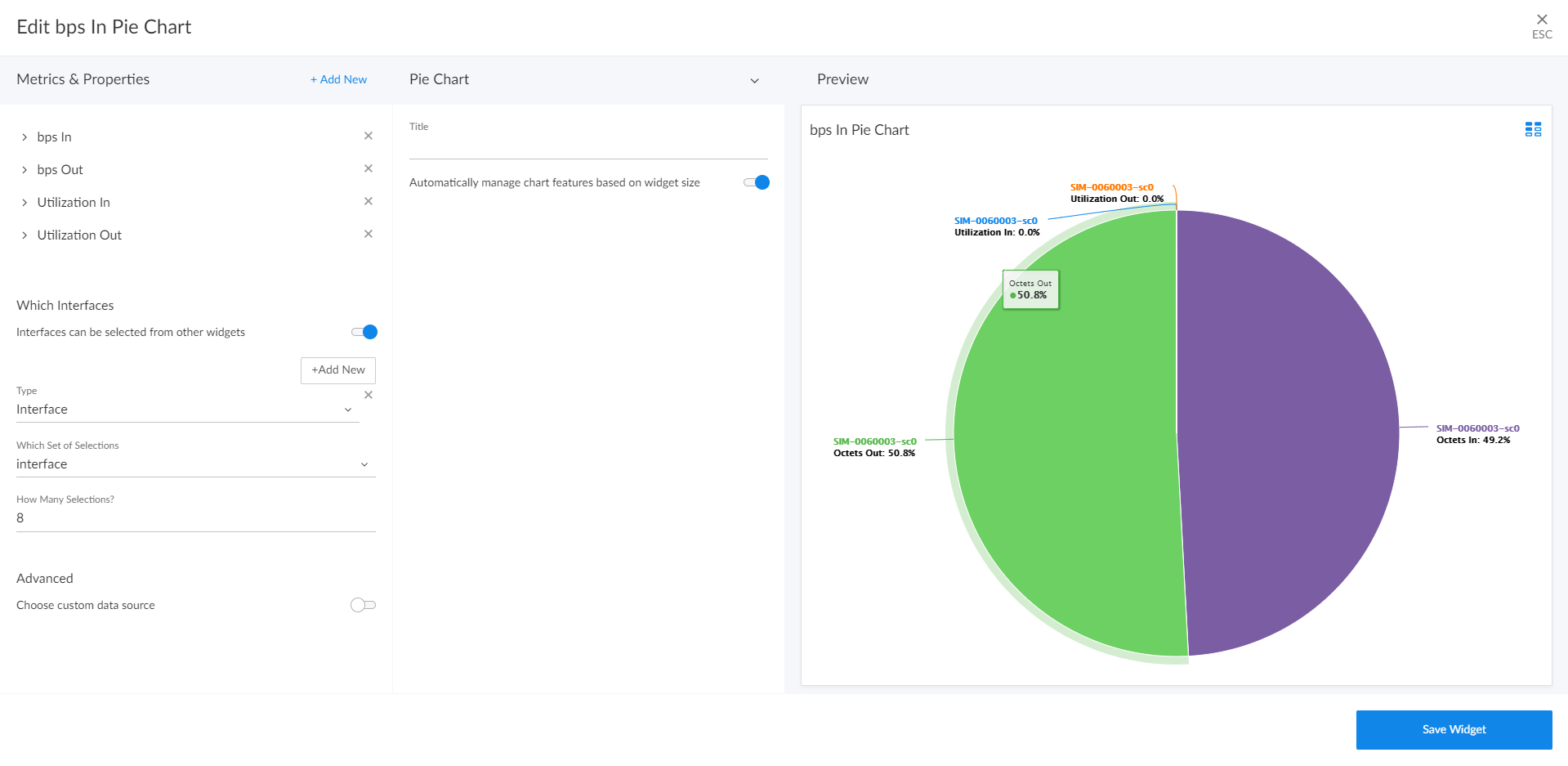This screenshot has height=766, width=1568.
Task: Remove the bps In metric
Action: pyautogui.click(x=368, y=136)
